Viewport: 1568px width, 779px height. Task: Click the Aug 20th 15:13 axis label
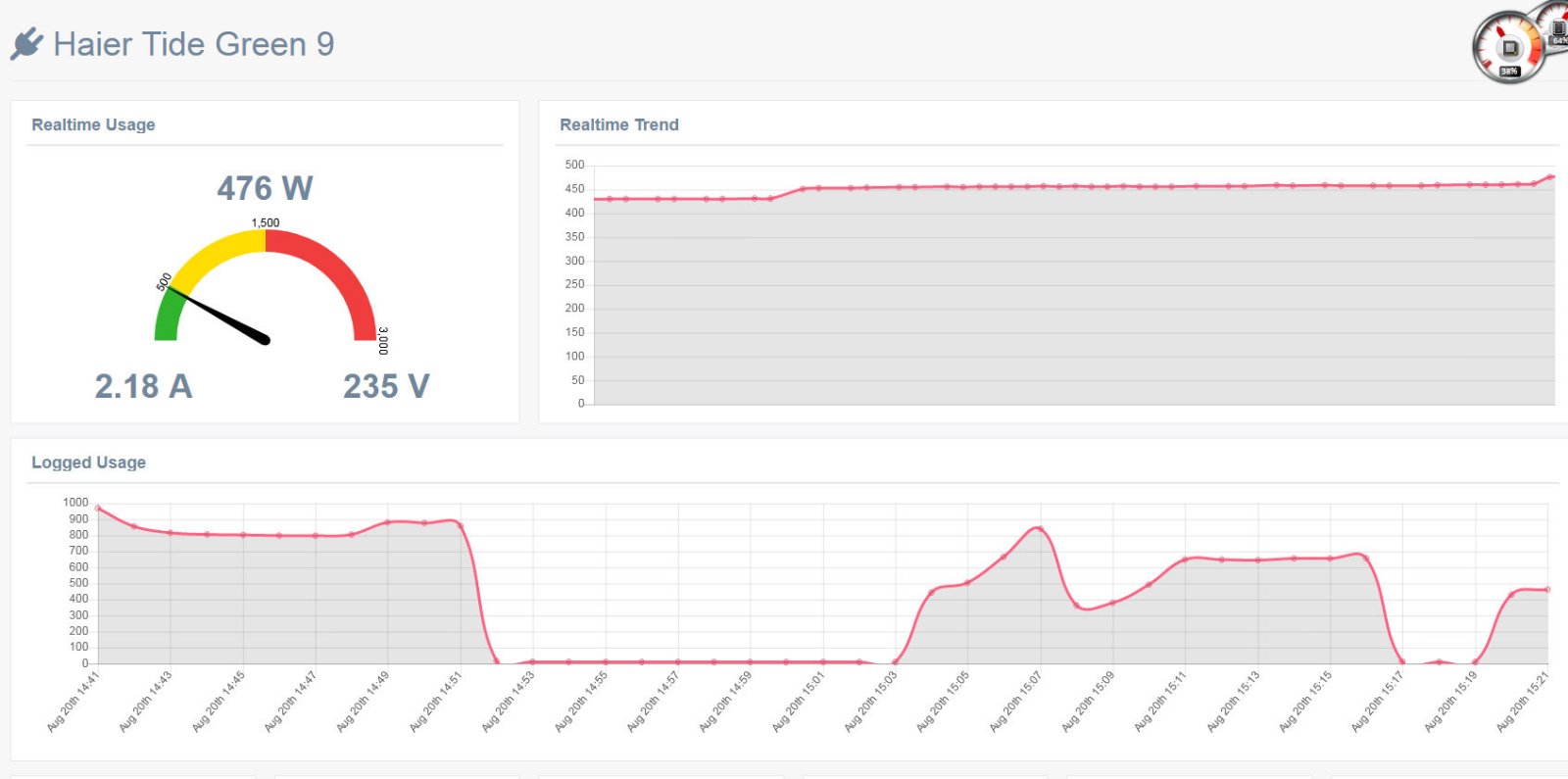(1232, 702)
